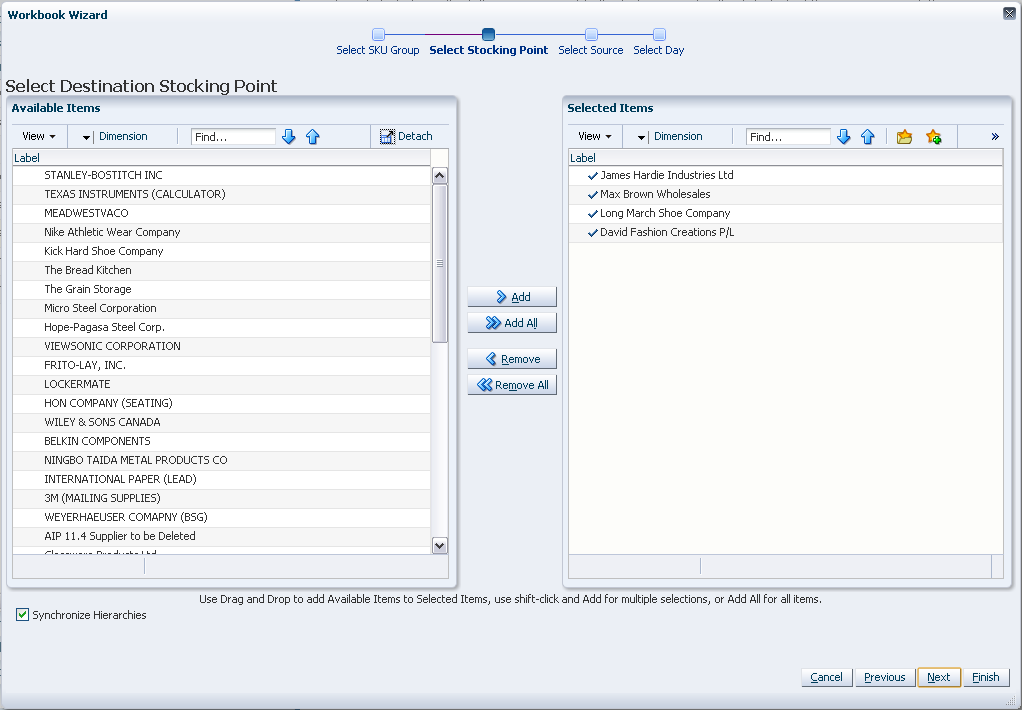
Task: Click the Next button
Action: coord(939,677)
